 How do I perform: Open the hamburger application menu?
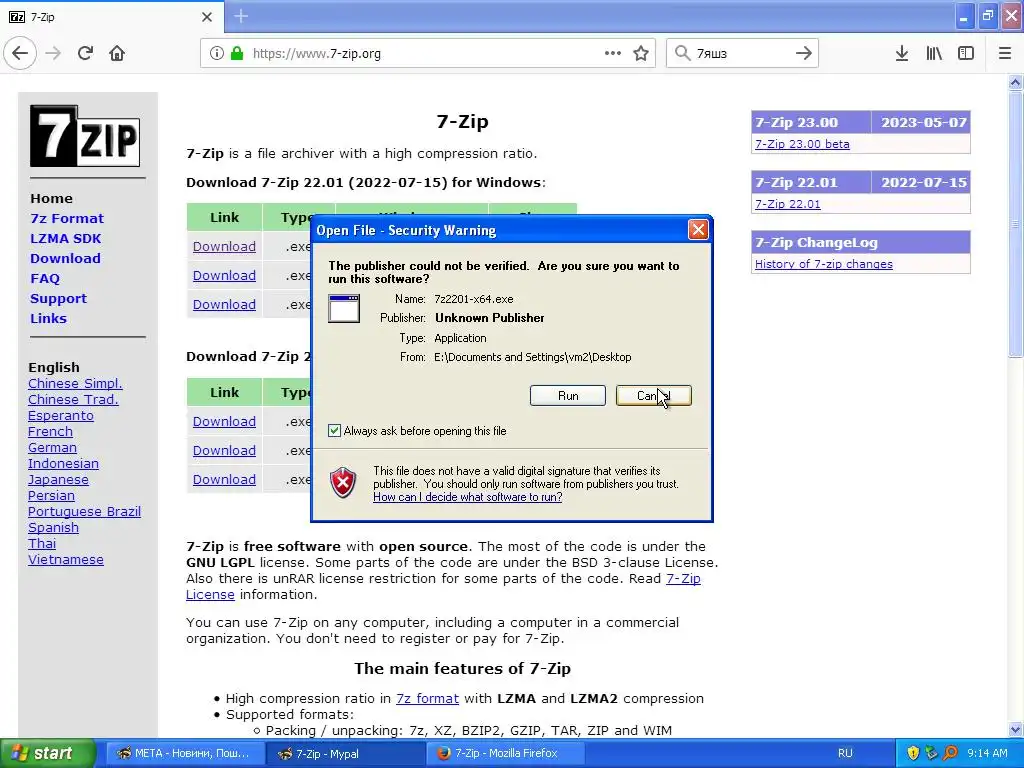[x=1005, y=54]
